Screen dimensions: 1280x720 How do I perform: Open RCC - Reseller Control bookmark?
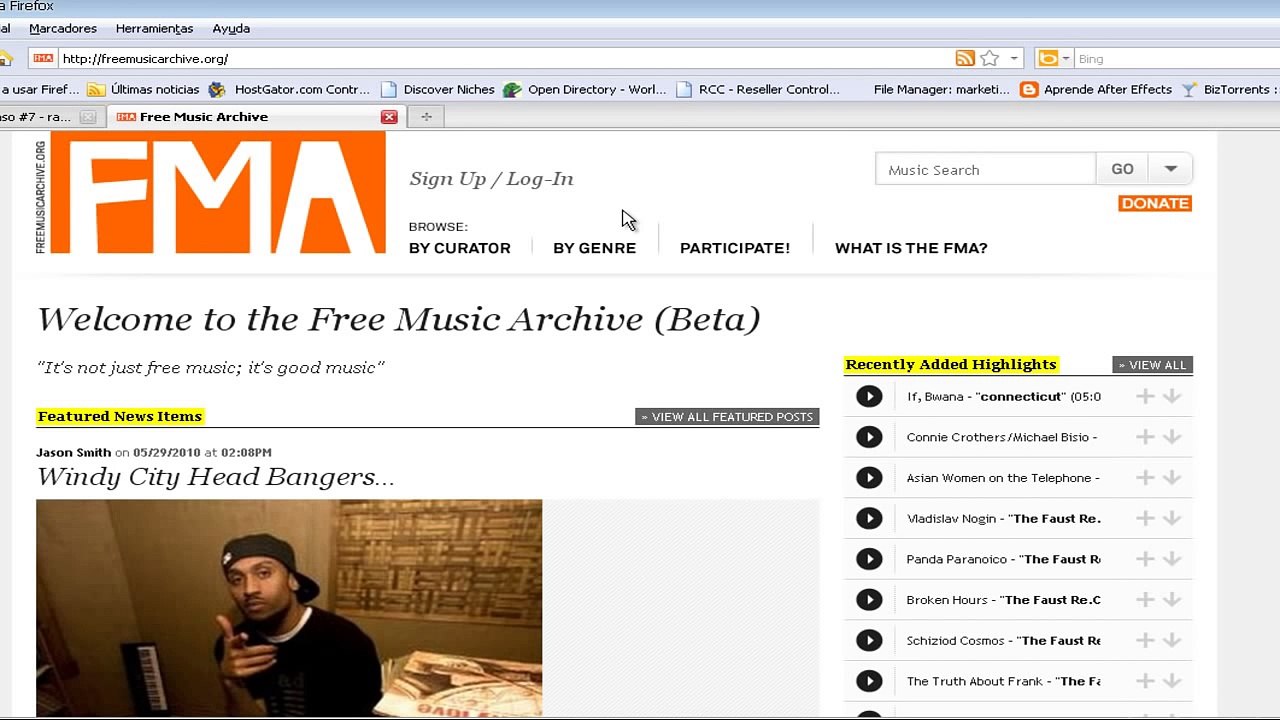758,89
